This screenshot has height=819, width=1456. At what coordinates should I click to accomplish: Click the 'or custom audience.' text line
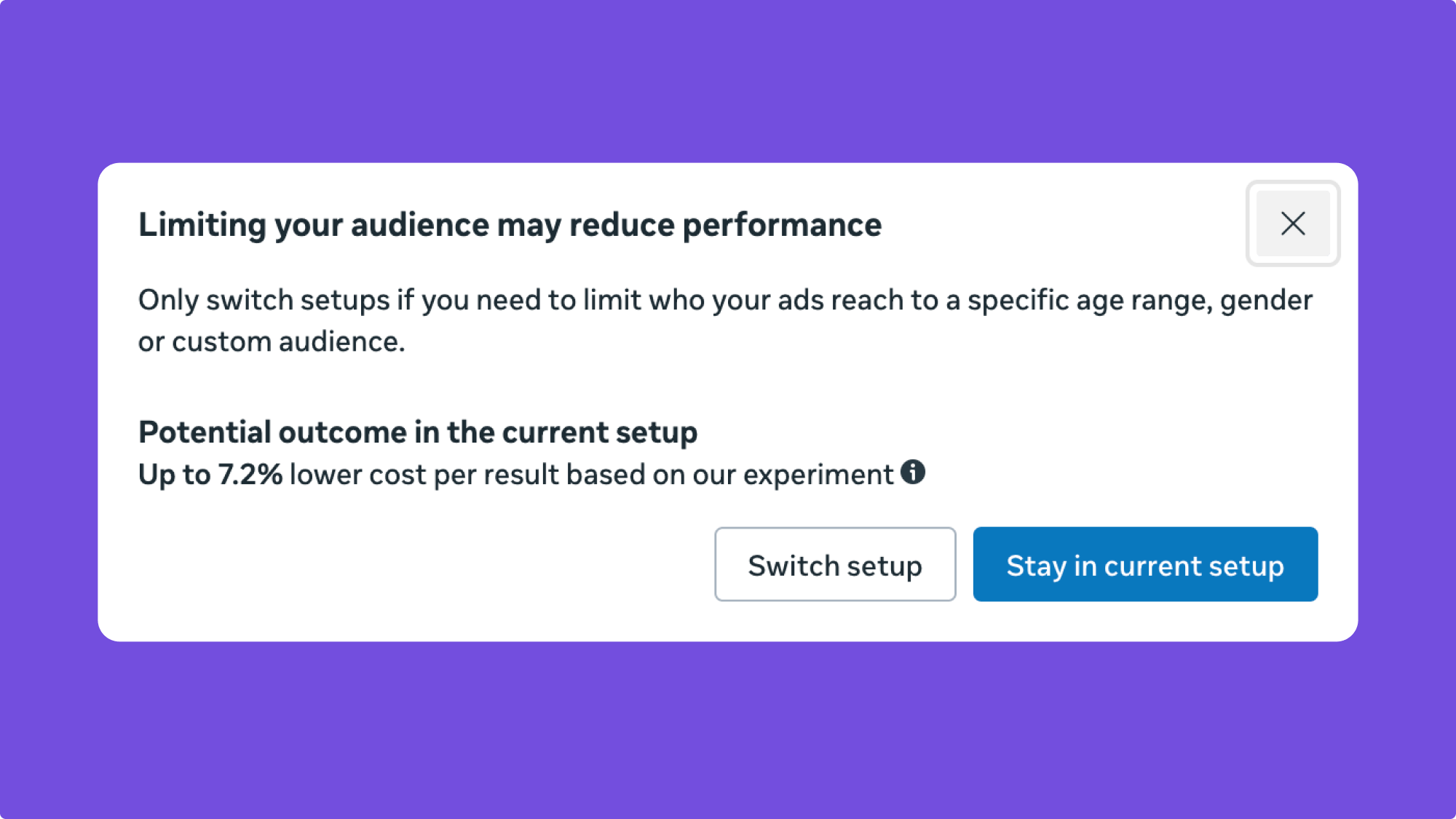(x=272, y=341)
